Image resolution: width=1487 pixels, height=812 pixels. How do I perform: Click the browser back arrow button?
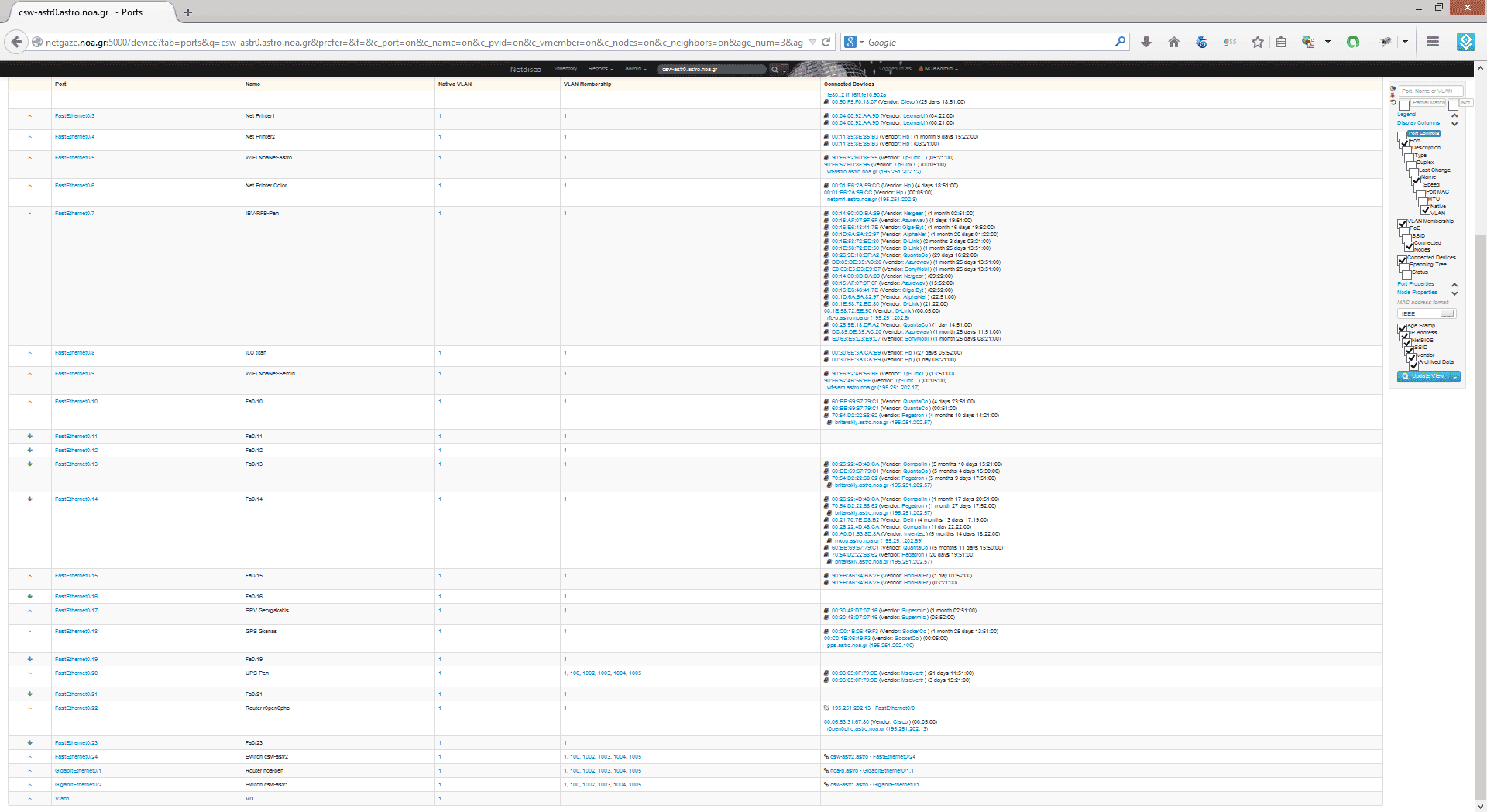point(16,43)
